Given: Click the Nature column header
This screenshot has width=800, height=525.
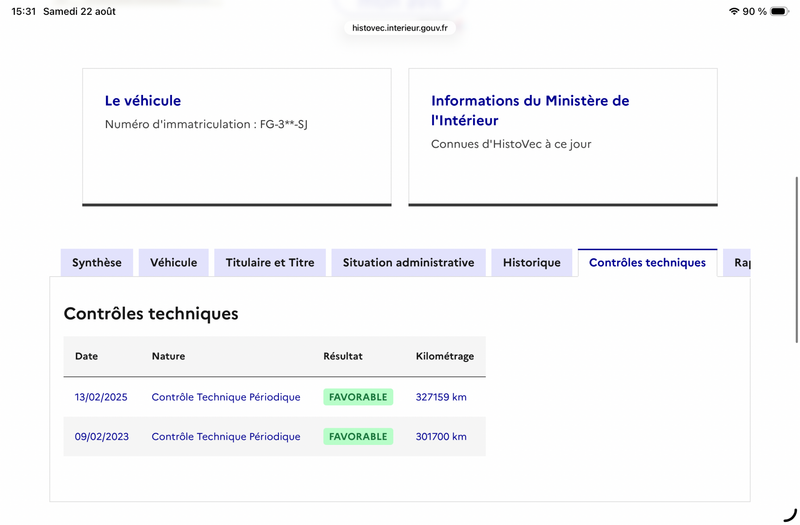Looking at the screenshot, I should (x=168, y=356).
